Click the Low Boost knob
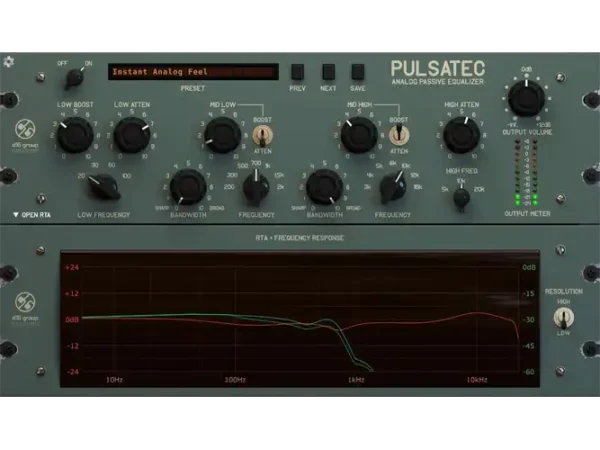Screen dimensions: 600x450 75,135
